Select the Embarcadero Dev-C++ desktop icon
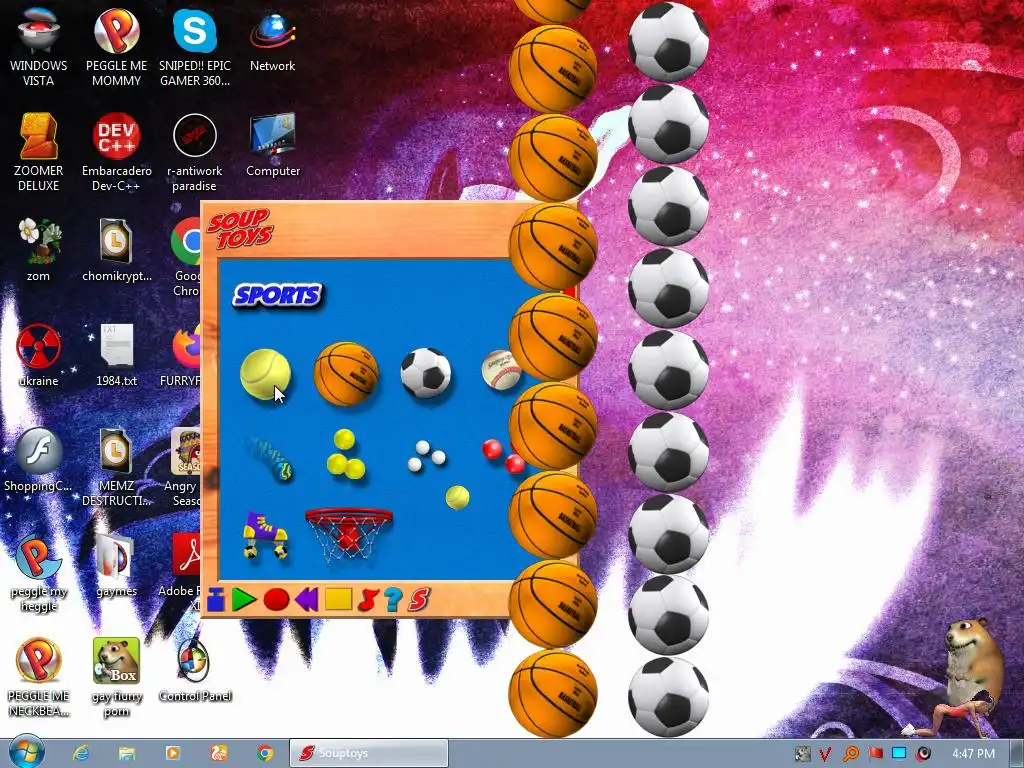Viewport: 1024px width, 768px height. click(116, 153)
